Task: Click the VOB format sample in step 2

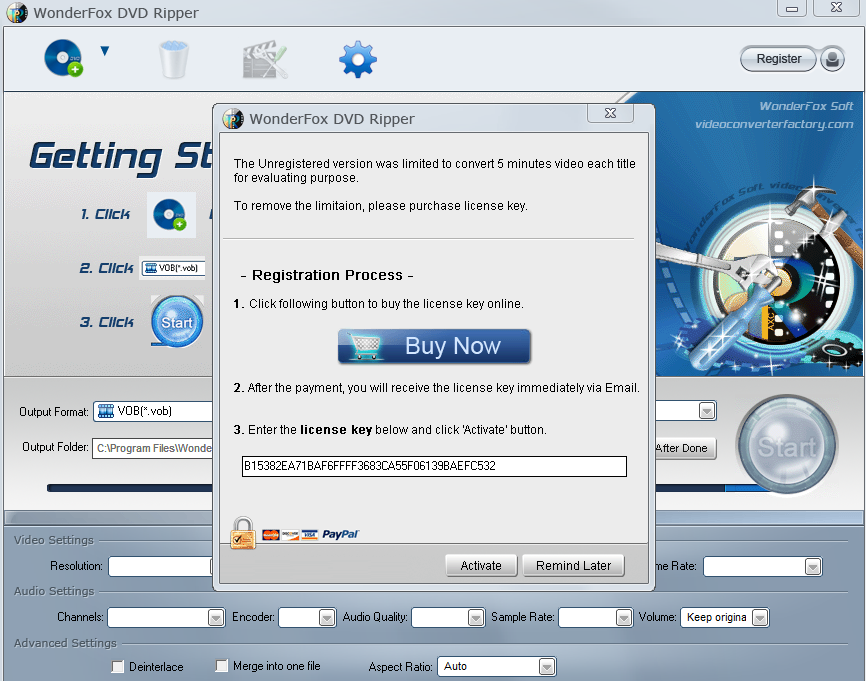Action: 172,268
